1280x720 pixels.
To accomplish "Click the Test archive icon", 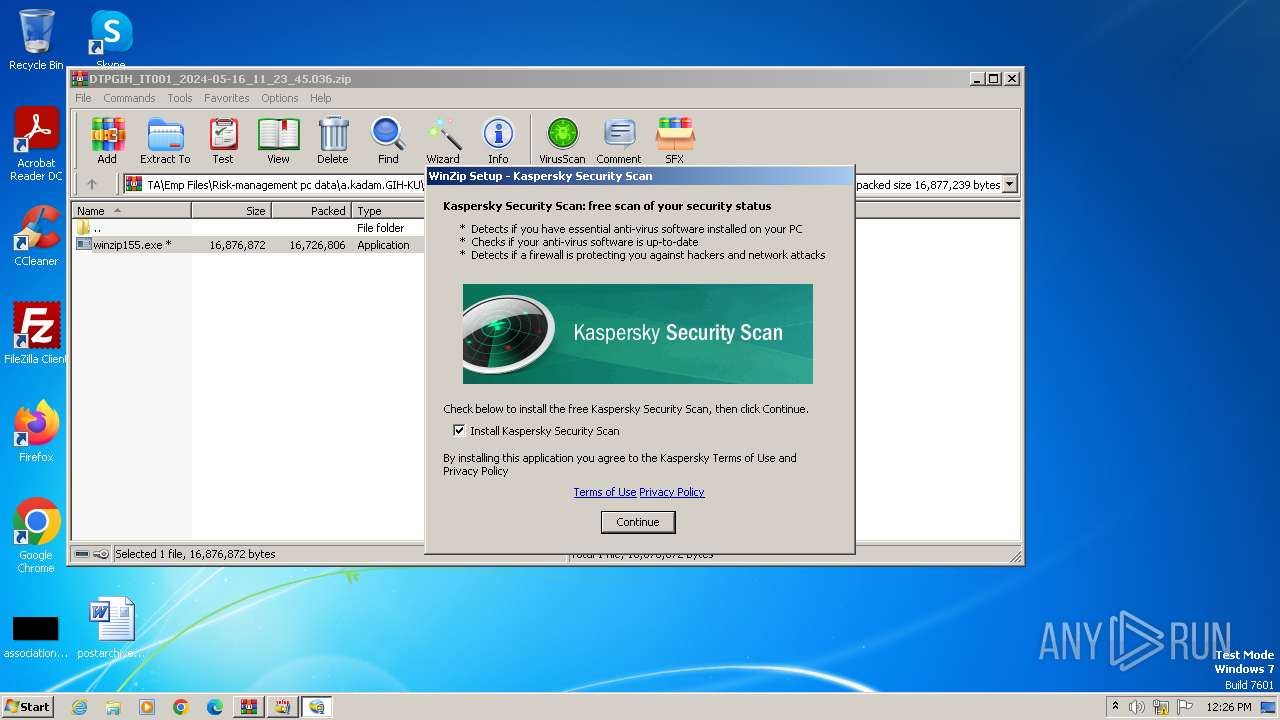I will (x=223, y=140).
